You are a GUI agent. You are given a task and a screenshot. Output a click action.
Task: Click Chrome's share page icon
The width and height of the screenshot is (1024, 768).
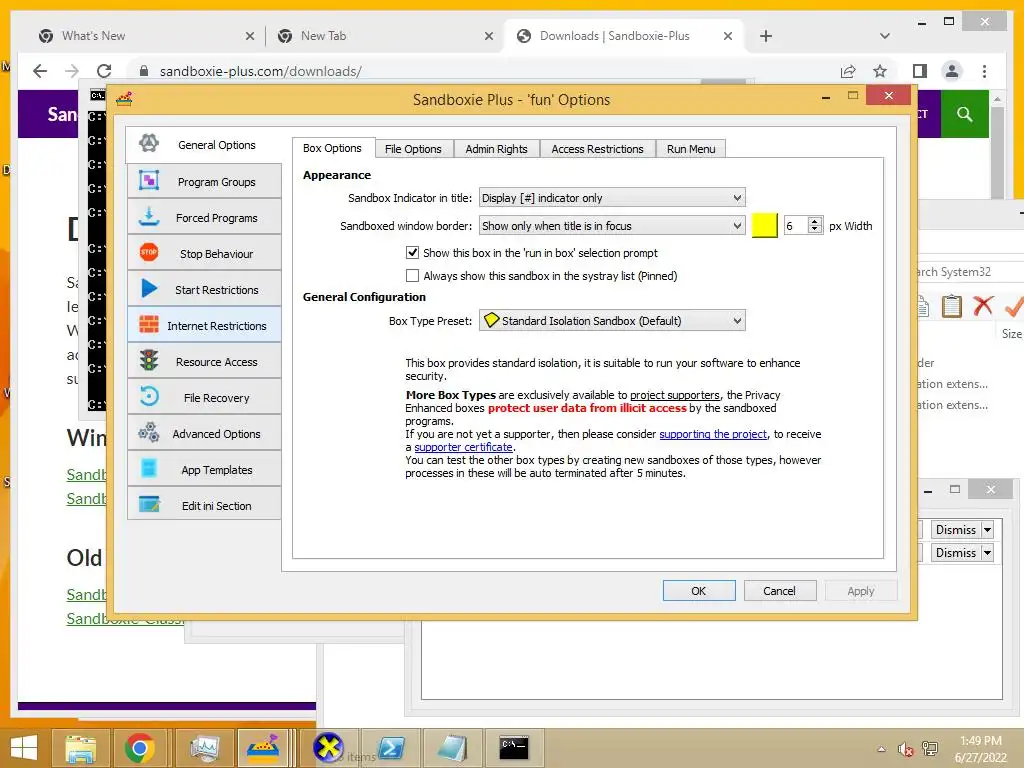pos(848,71)
